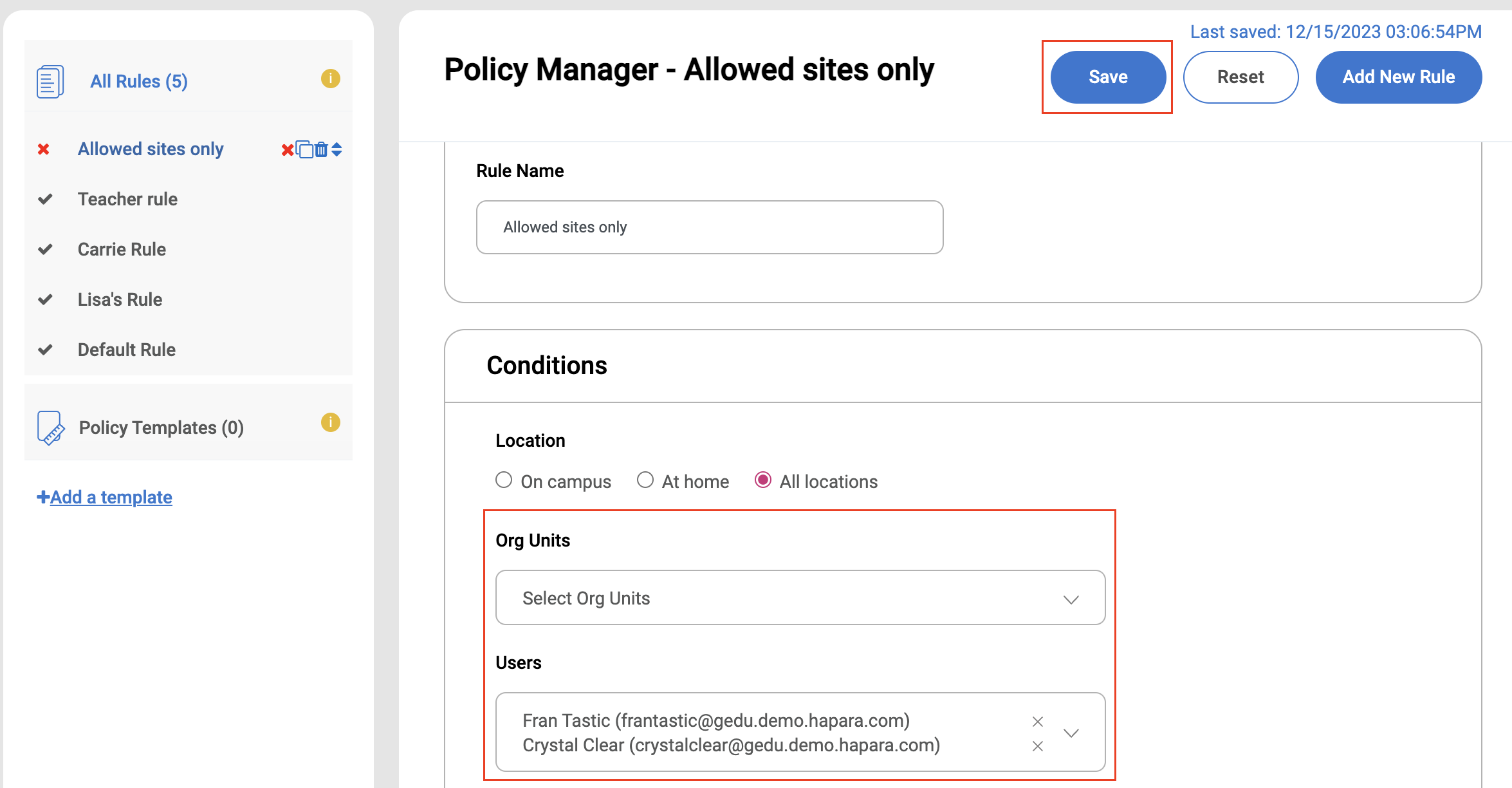Click the All Rules documents icon

(50, 82)
